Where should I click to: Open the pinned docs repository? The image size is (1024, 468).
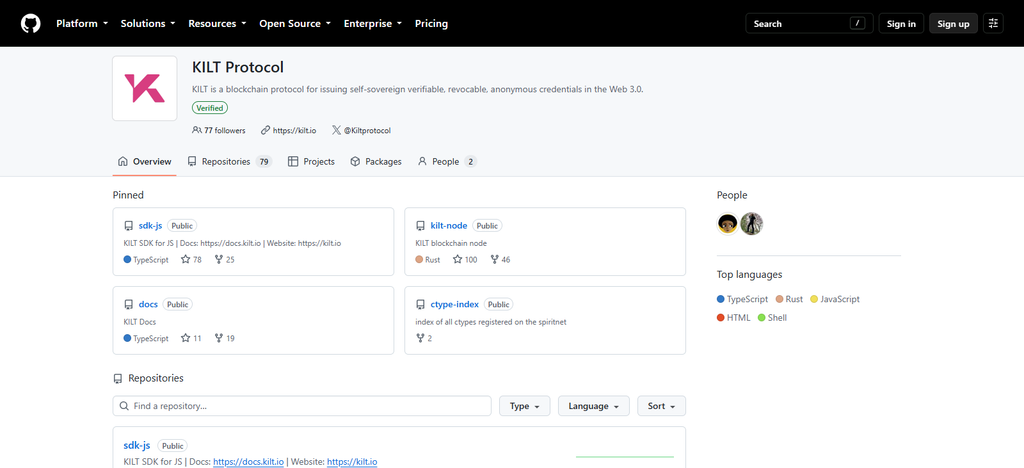pos(148,305)
